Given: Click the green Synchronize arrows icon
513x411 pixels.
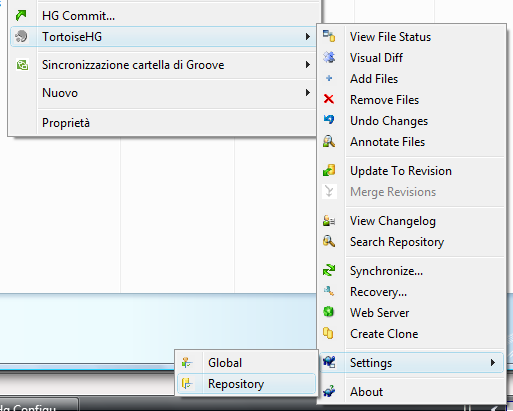Looking at the screenshot, I should tap(329, 270).
